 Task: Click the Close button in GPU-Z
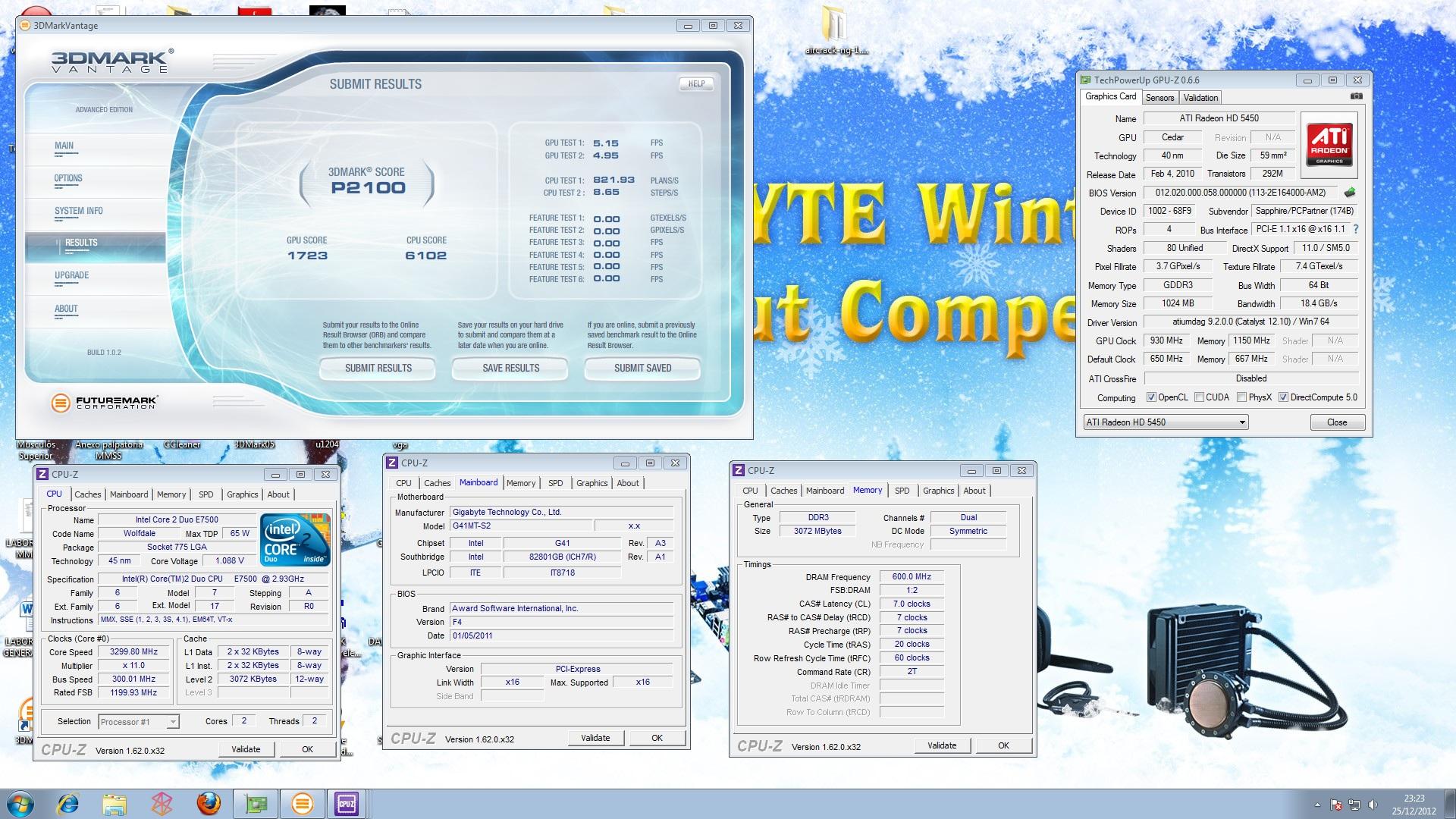[1337, 422]
